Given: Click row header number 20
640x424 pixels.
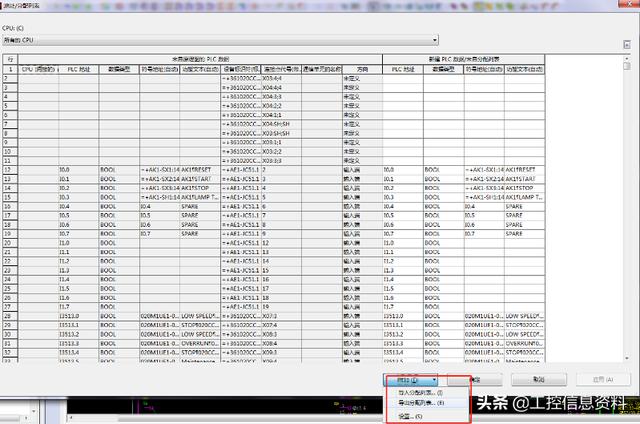Looking at the screenshot, I should pos(10,243).
